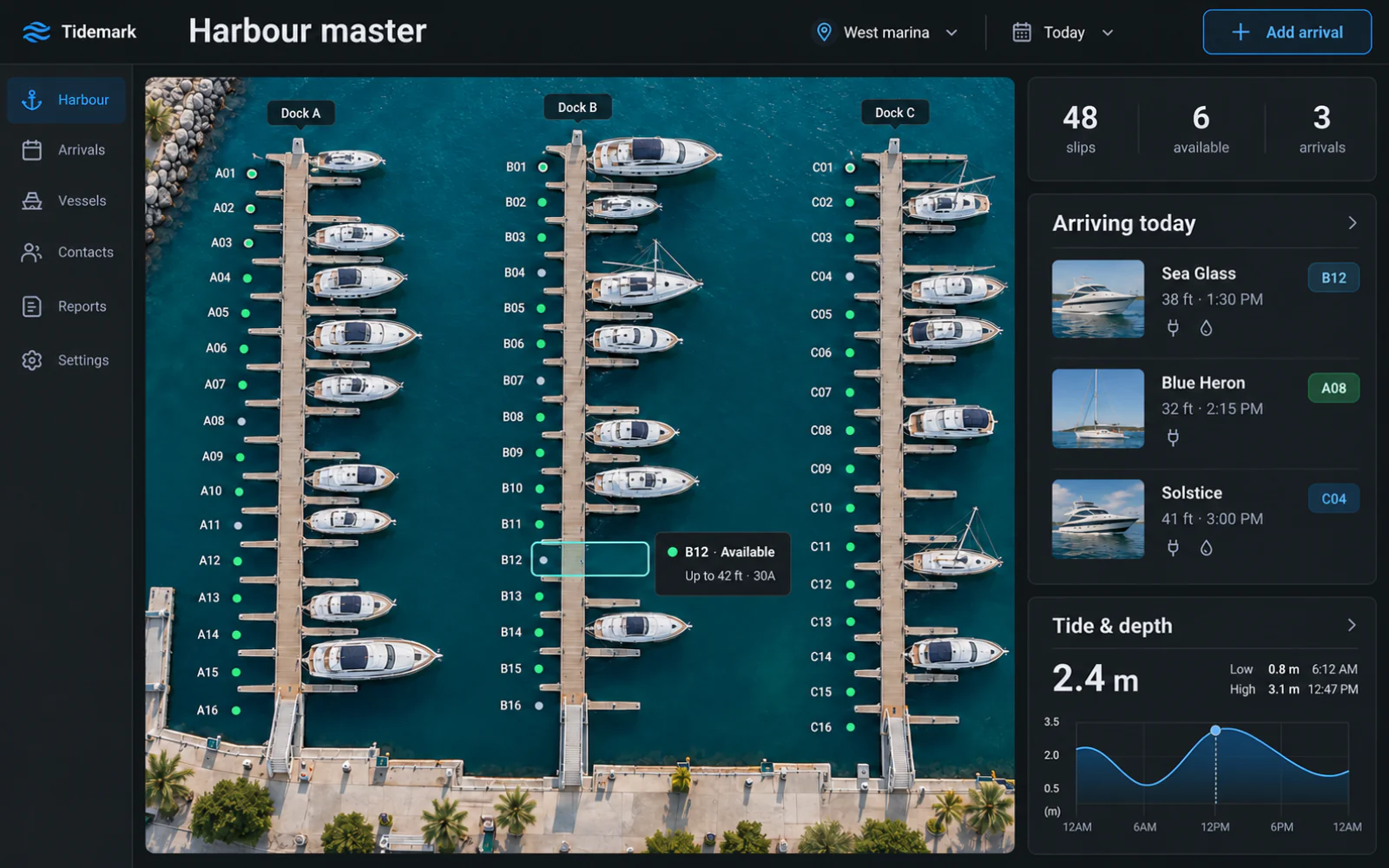Click the power plug icon for Sea Glass

coord(1173,328)
